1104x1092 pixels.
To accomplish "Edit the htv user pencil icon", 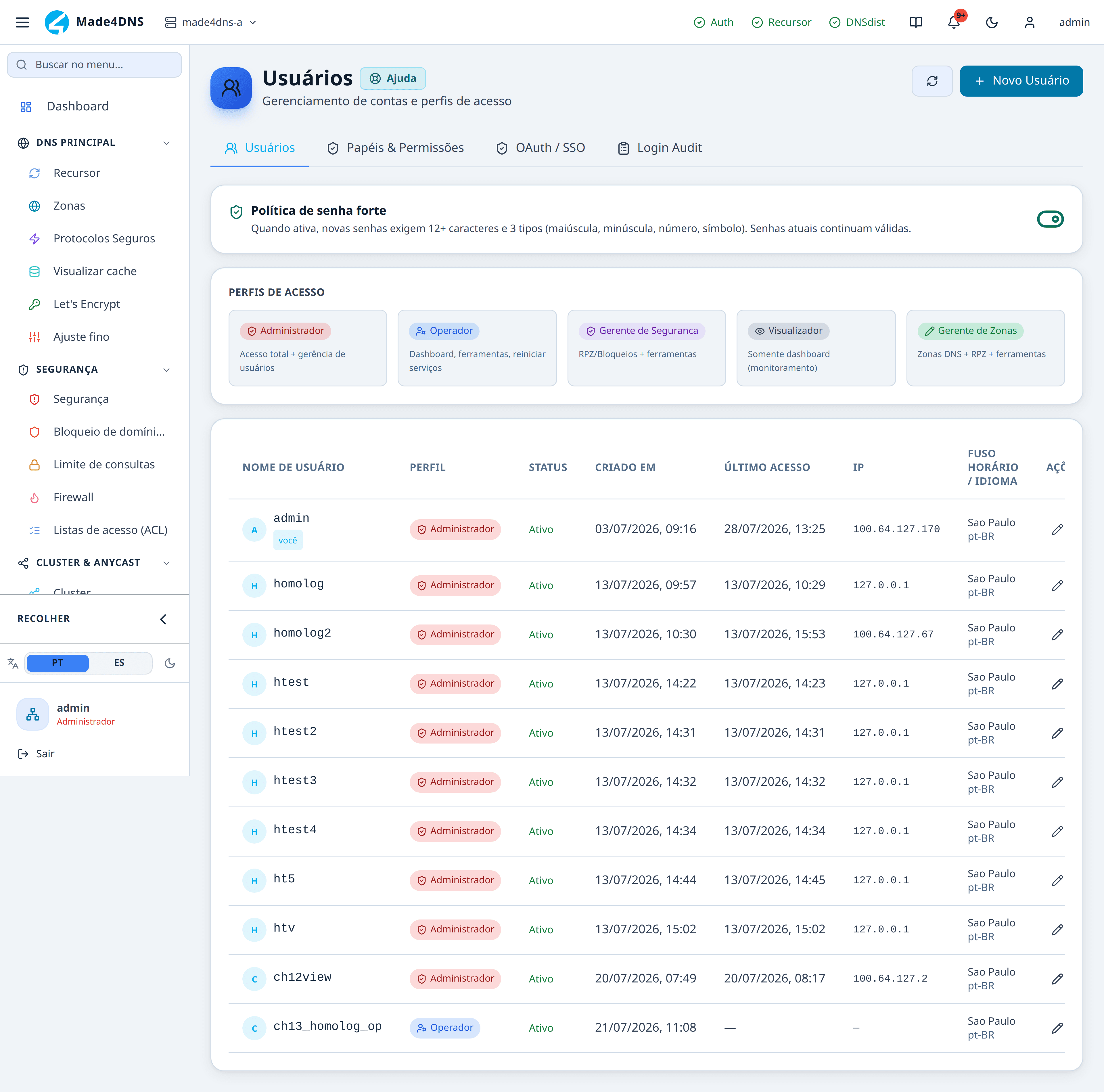I will (1057, 930).
